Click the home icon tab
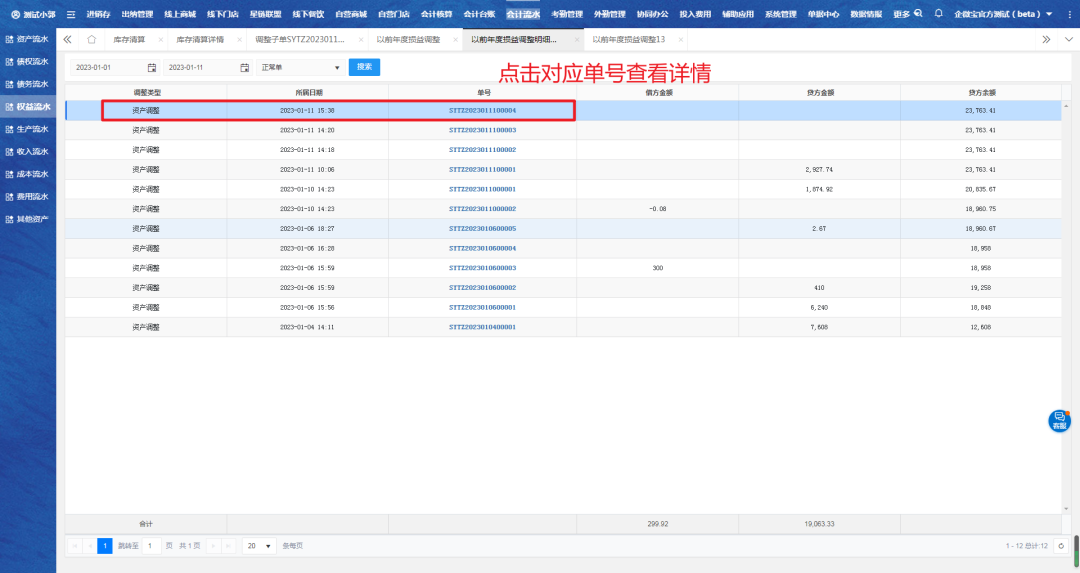1080x573 pixels. click(x=91, y=39)
